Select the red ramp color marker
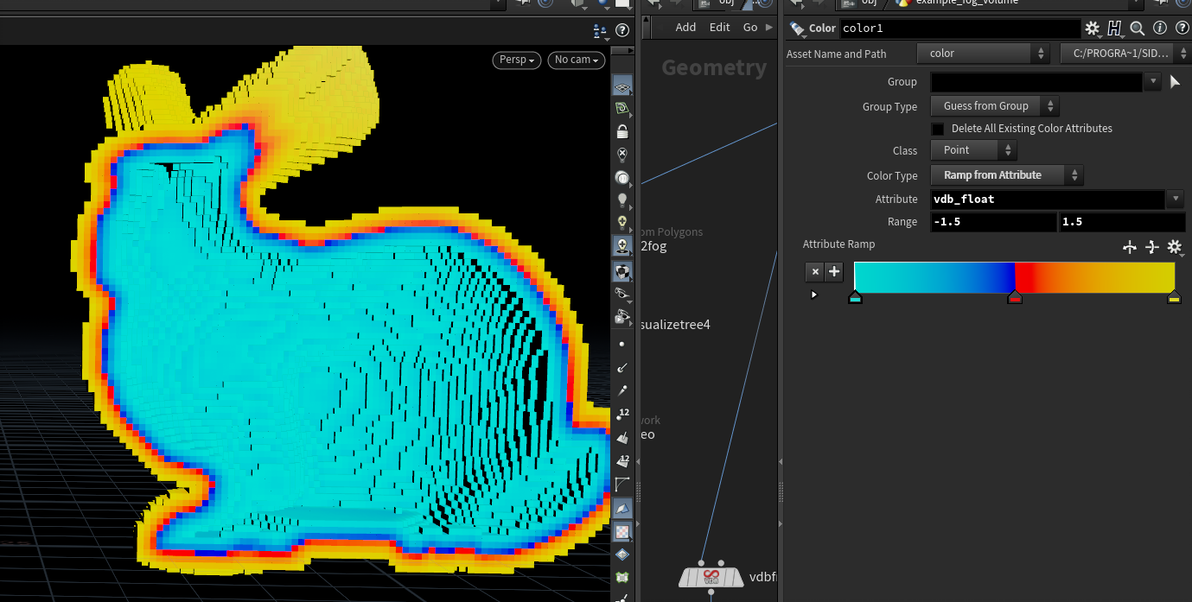Screen dimensions: 1192x602 pyautogui.click(x=1014, y=298)
